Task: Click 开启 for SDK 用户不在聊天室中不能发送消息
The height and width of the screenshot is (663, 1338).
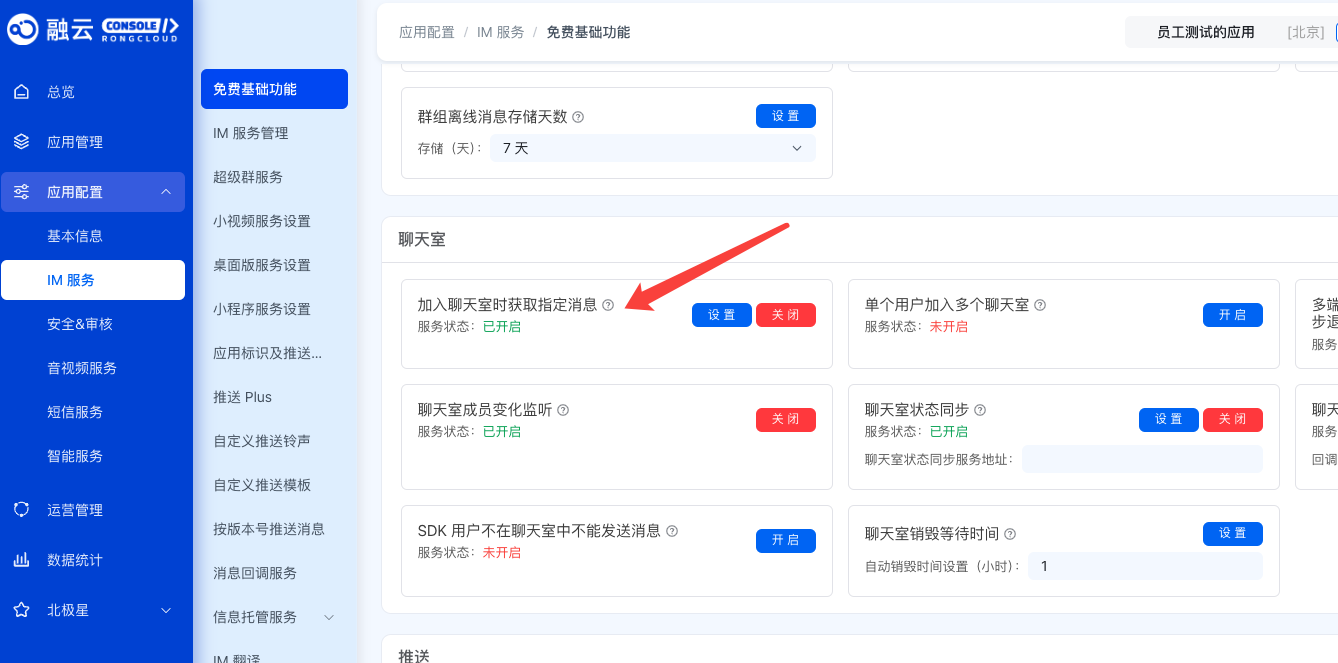Action: [786, 541]
